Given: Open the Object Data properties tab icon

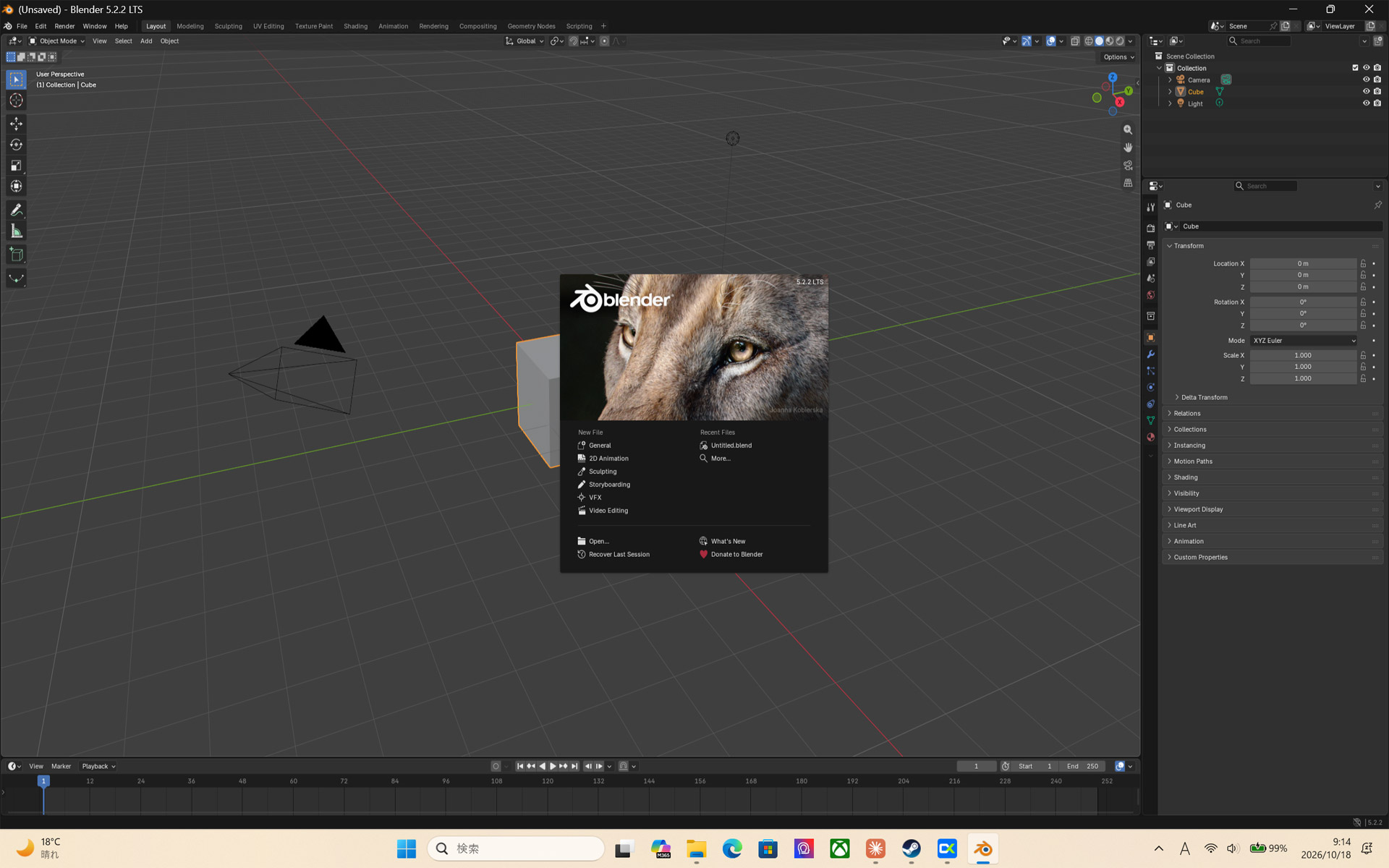Looking at the screenshot, I should pyautogui.click(x=1150, y=420).
